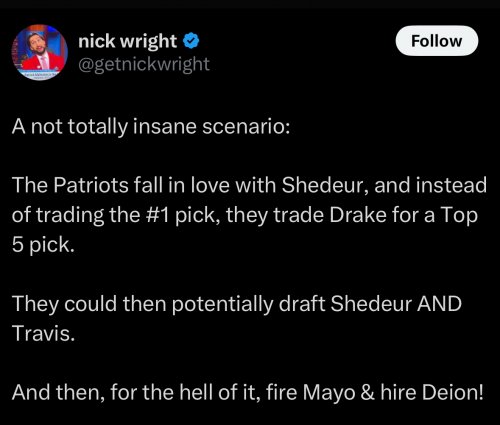Follow nick wright
This screenshot has height=425, width=500.
437,41
